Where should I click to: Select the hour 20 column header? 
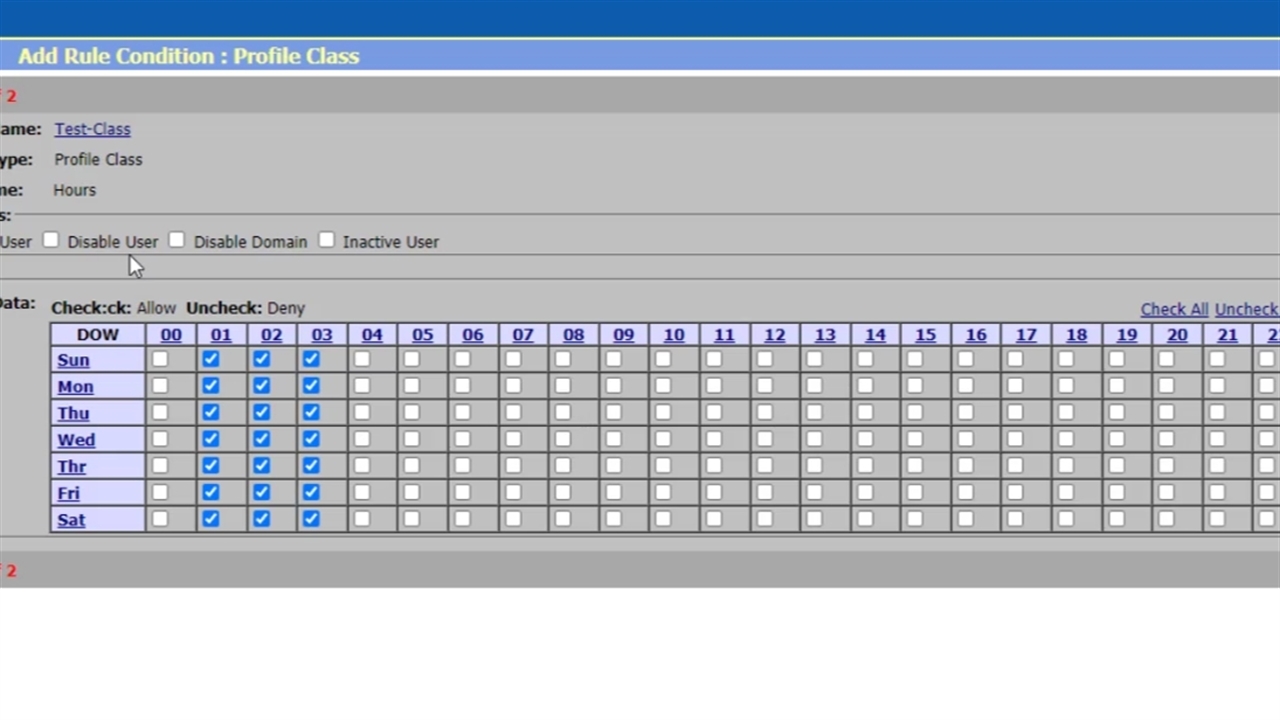tap(1177, 335)
